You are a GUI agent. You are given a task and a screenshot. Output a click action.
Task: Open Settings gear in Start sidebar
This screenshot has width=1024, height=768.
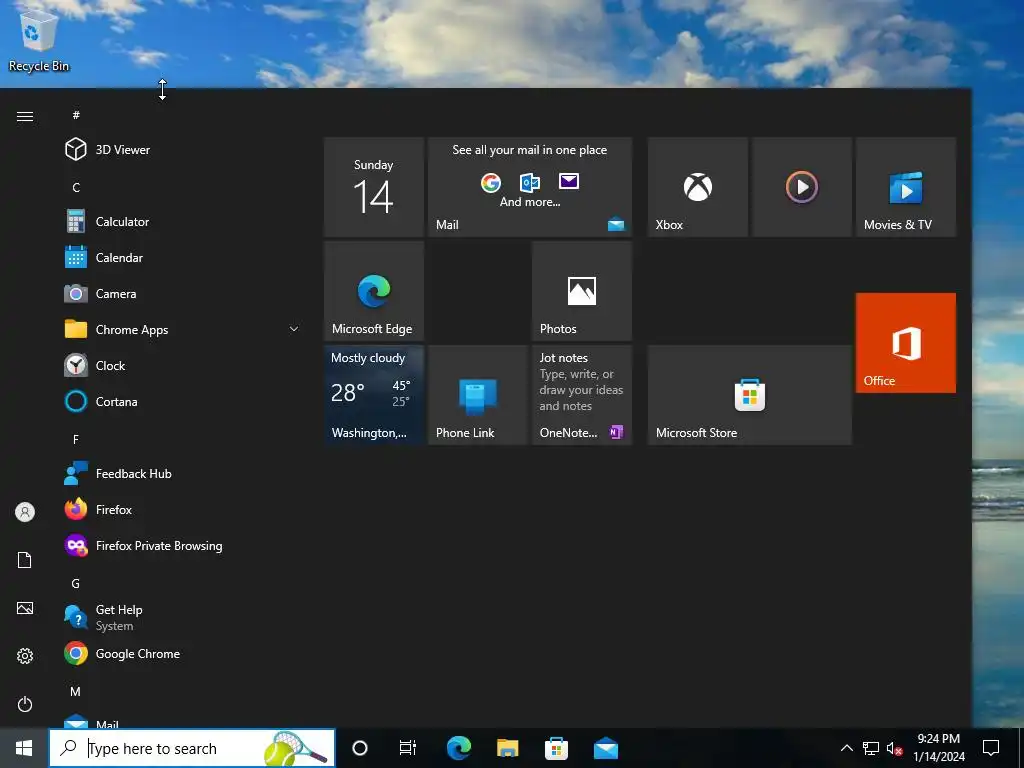point(25,656)
